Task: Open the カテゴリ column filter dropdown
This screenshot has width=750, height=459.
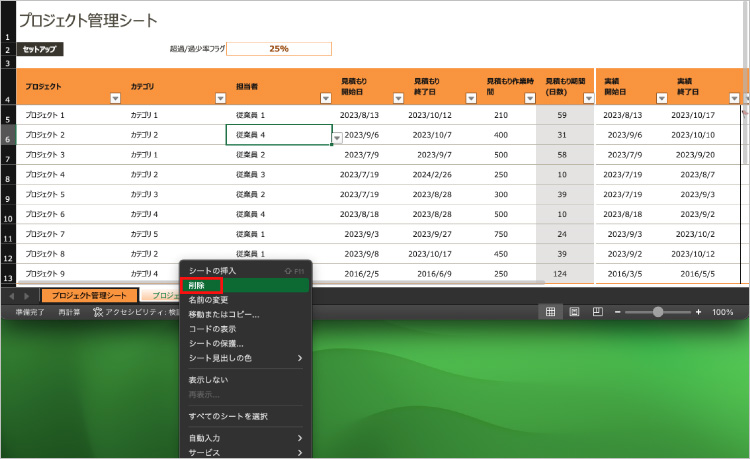Action: coord(220,98)
